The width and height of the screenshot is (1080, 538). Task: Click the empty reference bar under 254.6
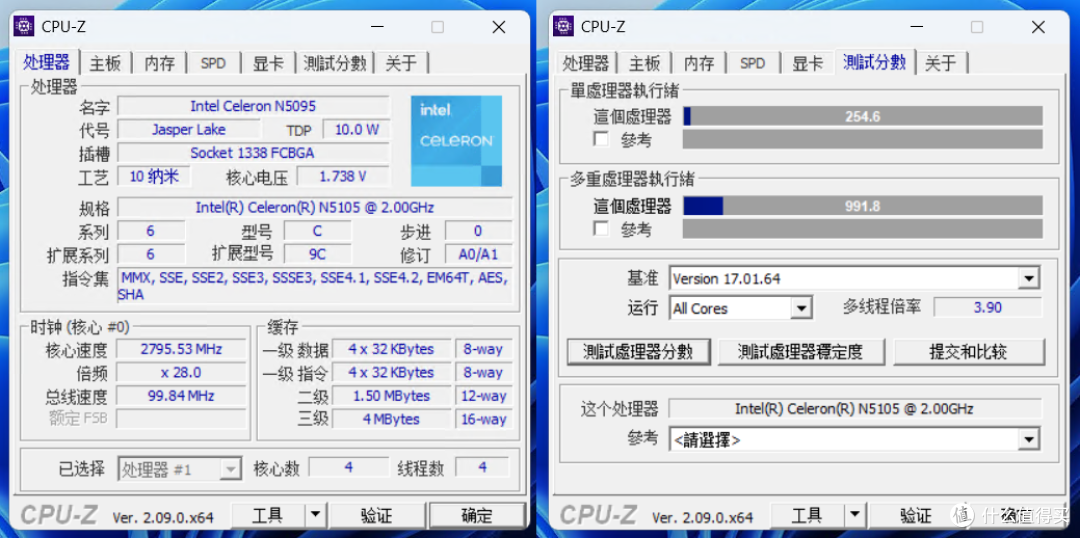coord(862,139)
